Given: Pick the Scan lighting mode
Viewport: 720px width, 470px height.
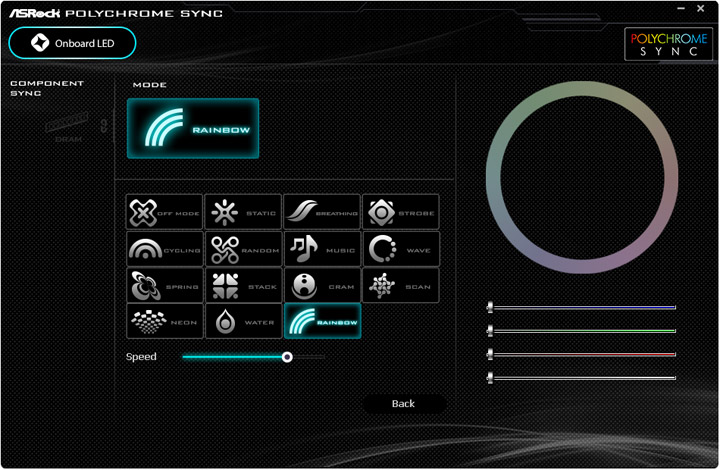Looking at the screenshot, I should [401, 285].
